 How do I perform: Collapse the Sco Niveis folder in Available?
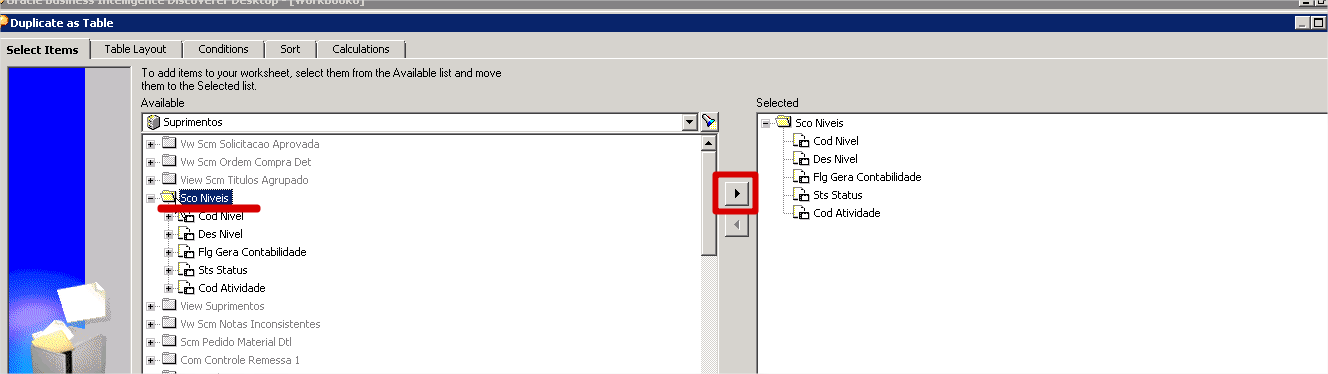pyautogui.click(x=151, y=198)
